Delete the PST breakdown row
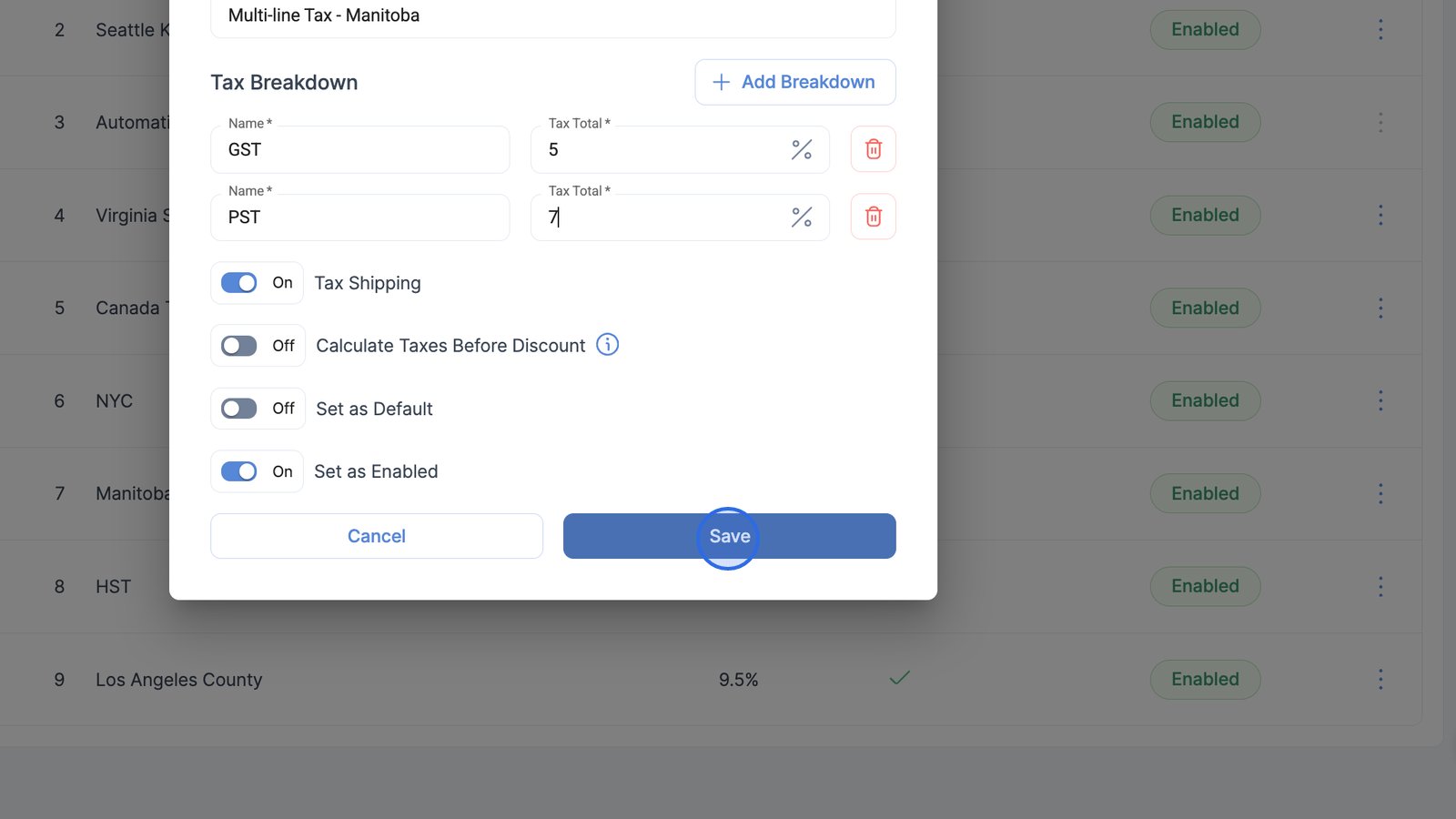Image resolution: width=1456 pixels, height=819 pixels. tap(873, 217)
